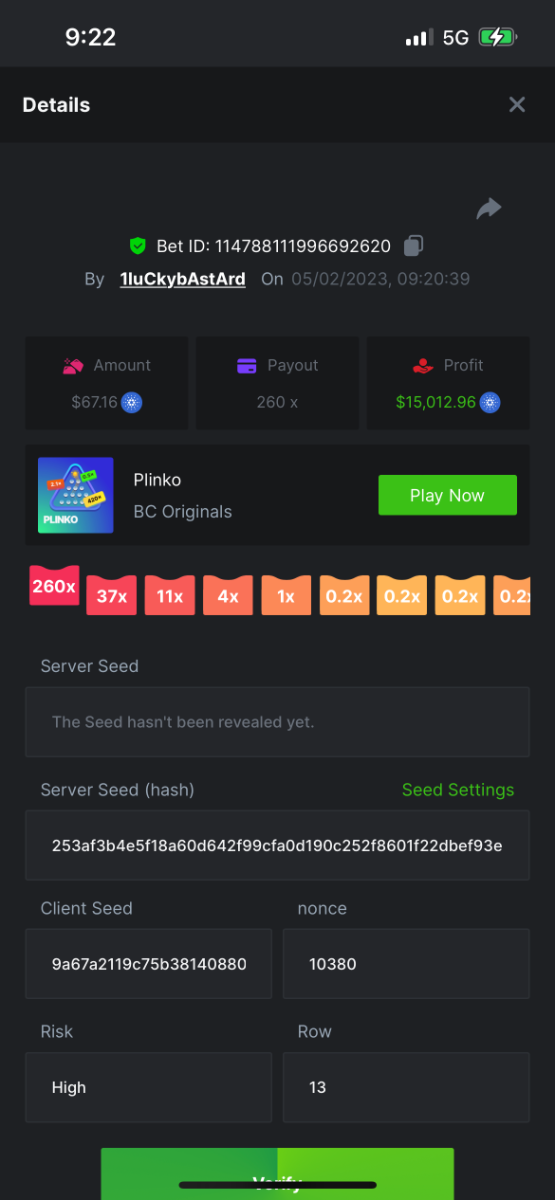Open user 1luCkybAstArd's profile
The image size is (555, 1200).
click(x=183, y=279)
